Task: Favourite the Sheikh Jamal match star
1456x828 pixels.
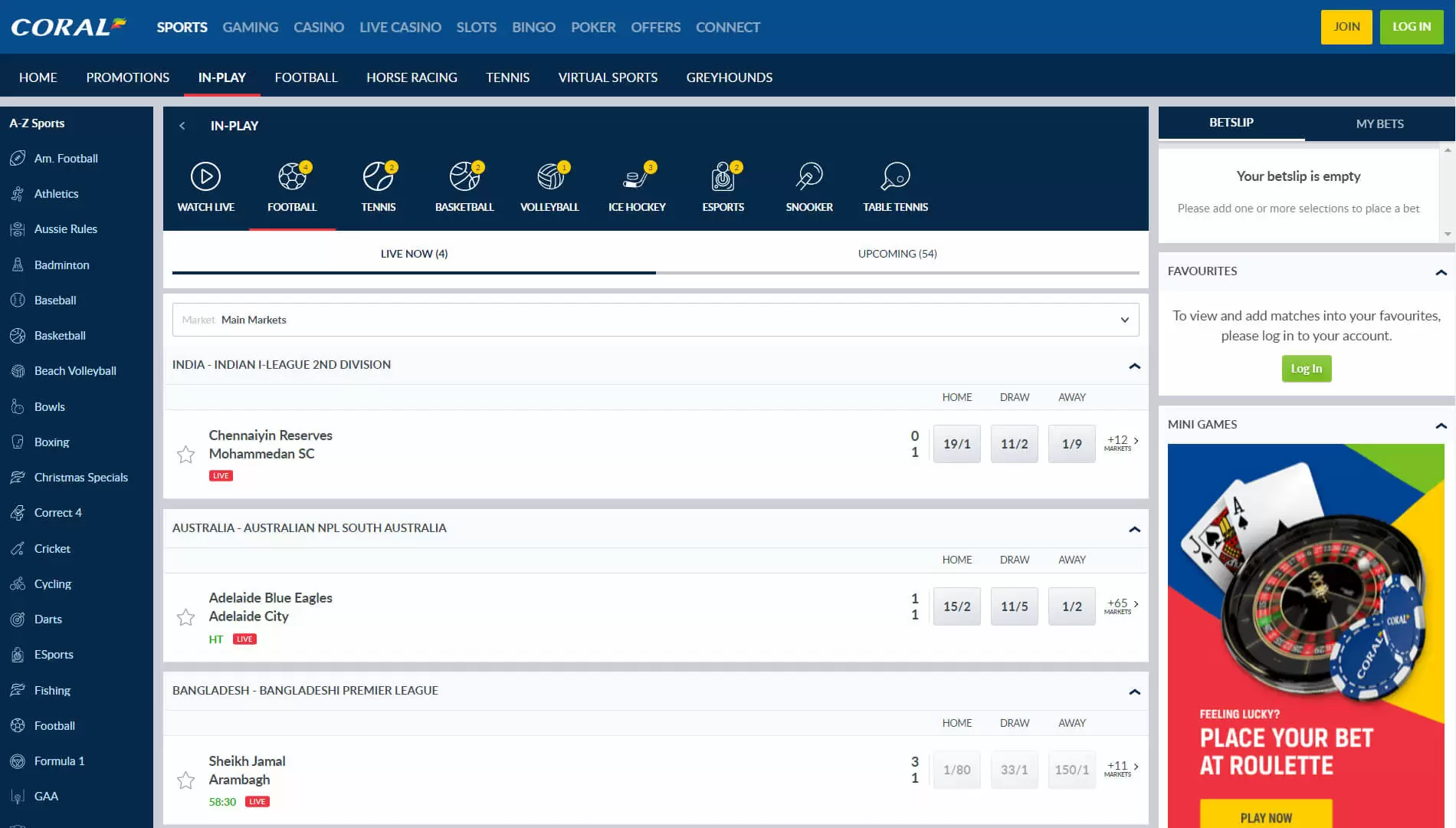Action: (185, 780)
